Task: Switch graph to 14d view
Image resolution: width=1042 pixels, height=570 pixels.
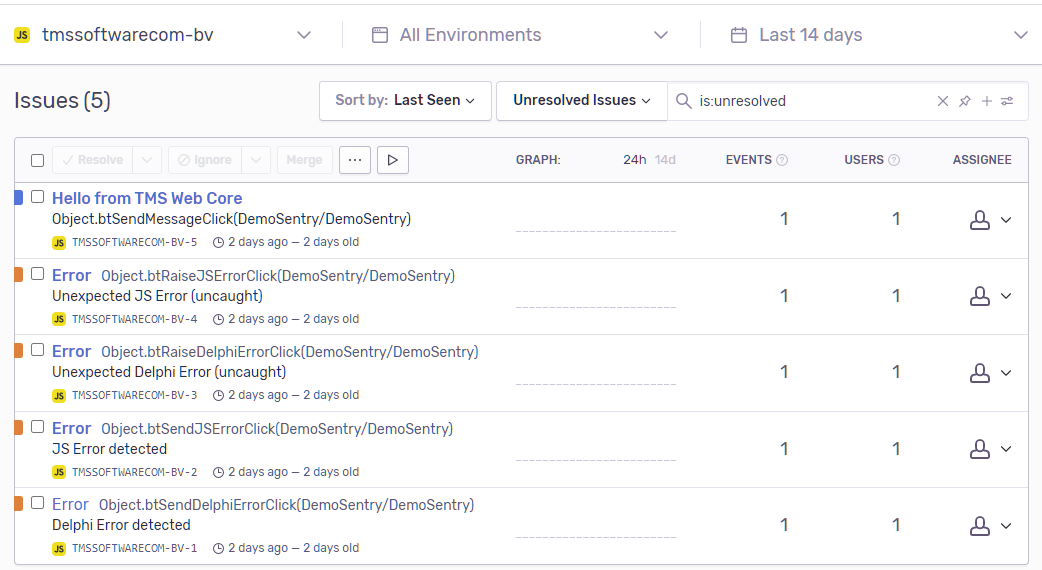Action: [x=665, y=160]
